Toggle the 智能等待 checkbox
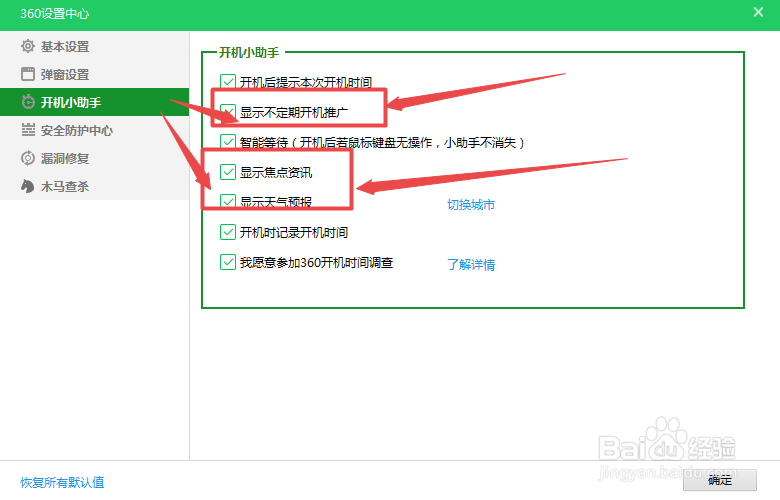 pyautogui.click(x=228, y=142)
